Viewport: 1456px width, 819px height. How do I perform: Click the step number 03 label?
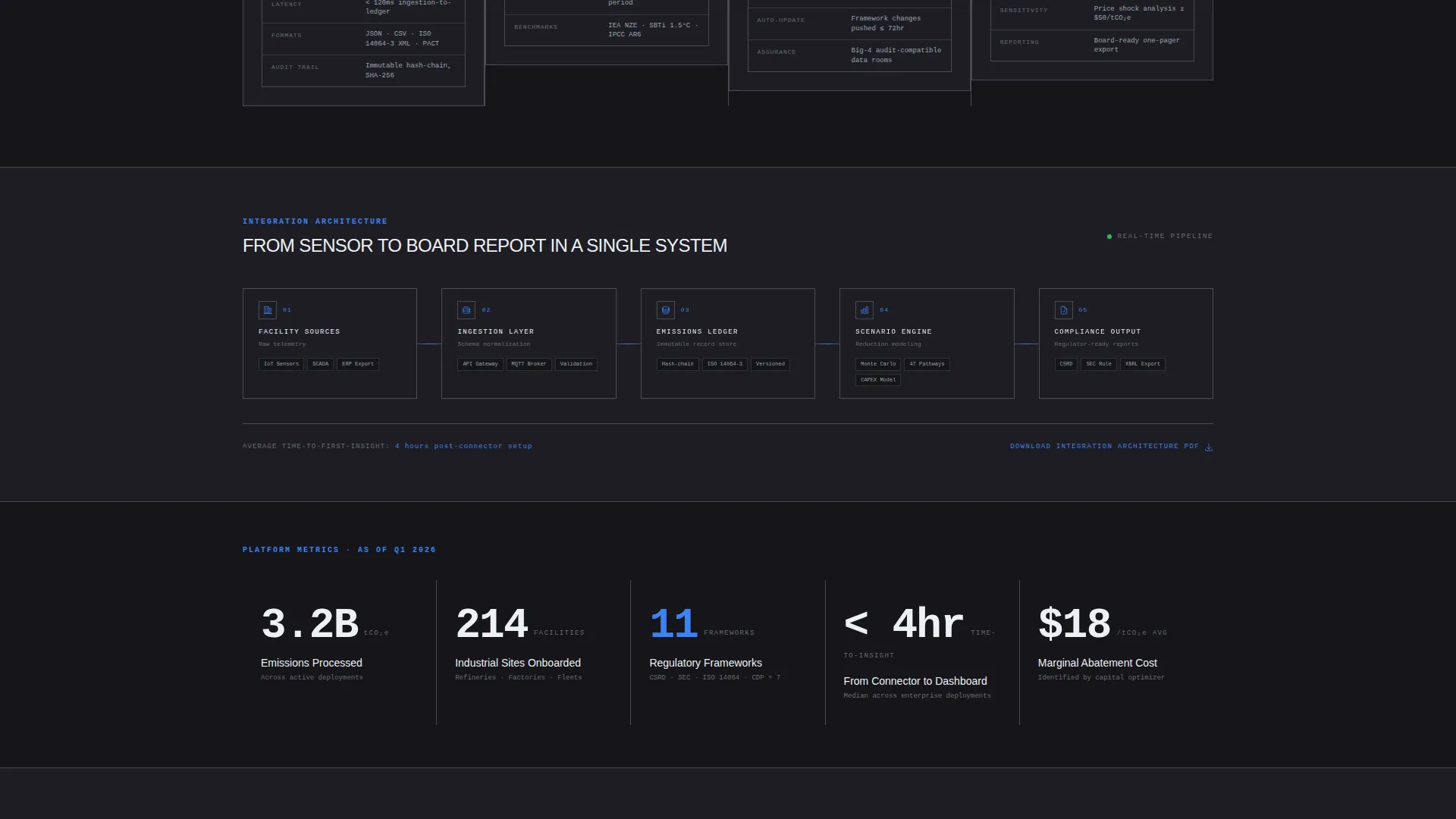coord(685,310)
